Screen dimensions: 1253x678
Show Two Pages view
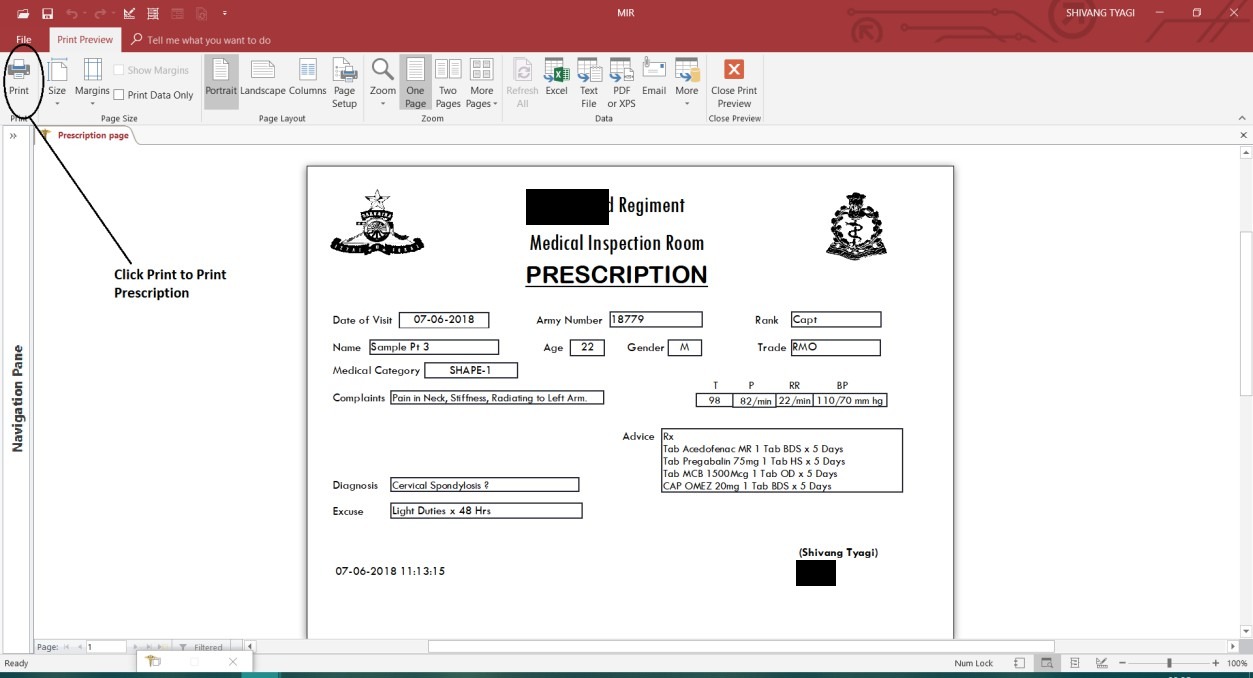pos(448,82)
